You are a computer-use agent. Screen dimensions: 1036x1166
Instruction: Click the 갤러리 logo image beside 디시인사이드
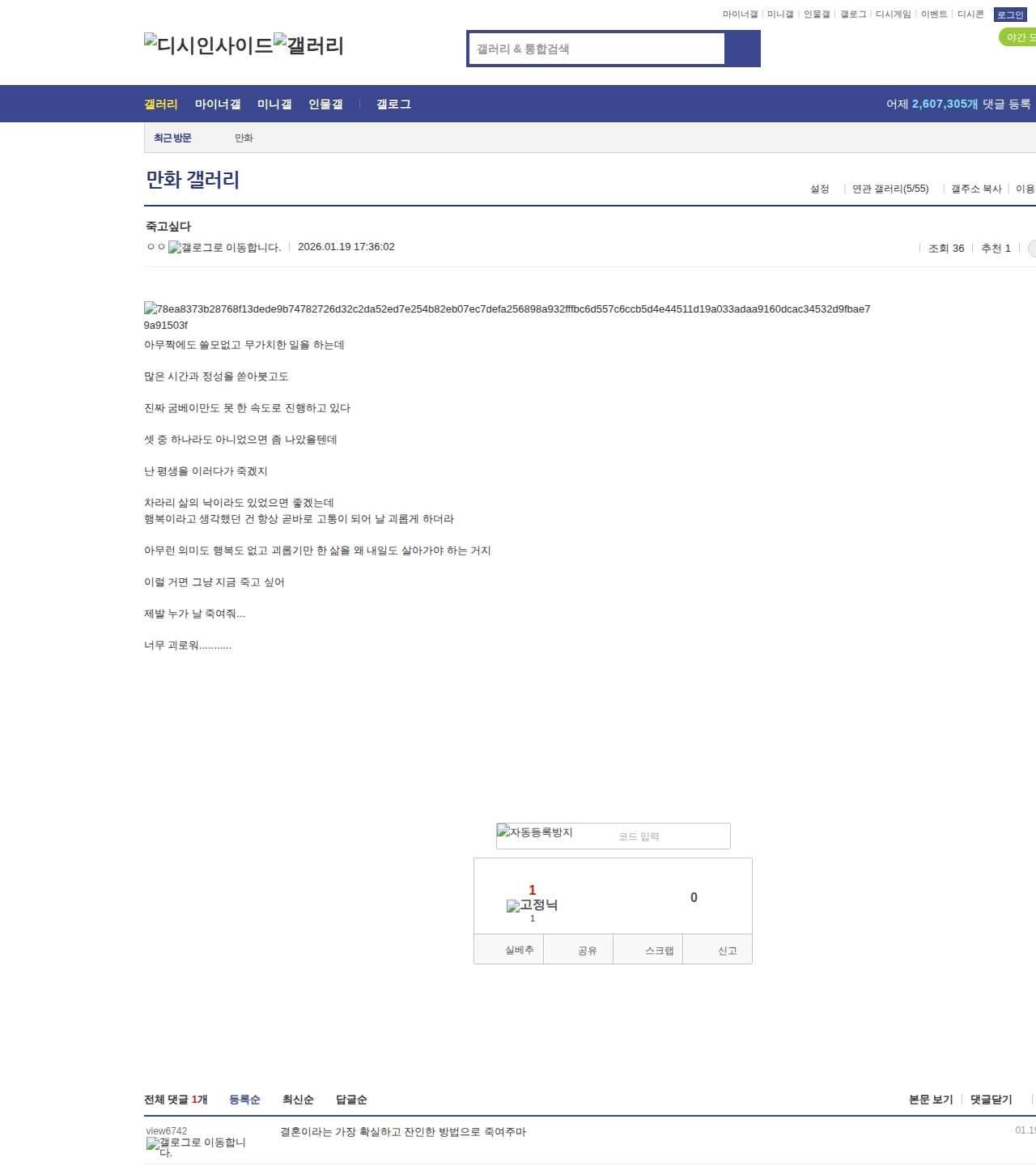click(309, 45)
